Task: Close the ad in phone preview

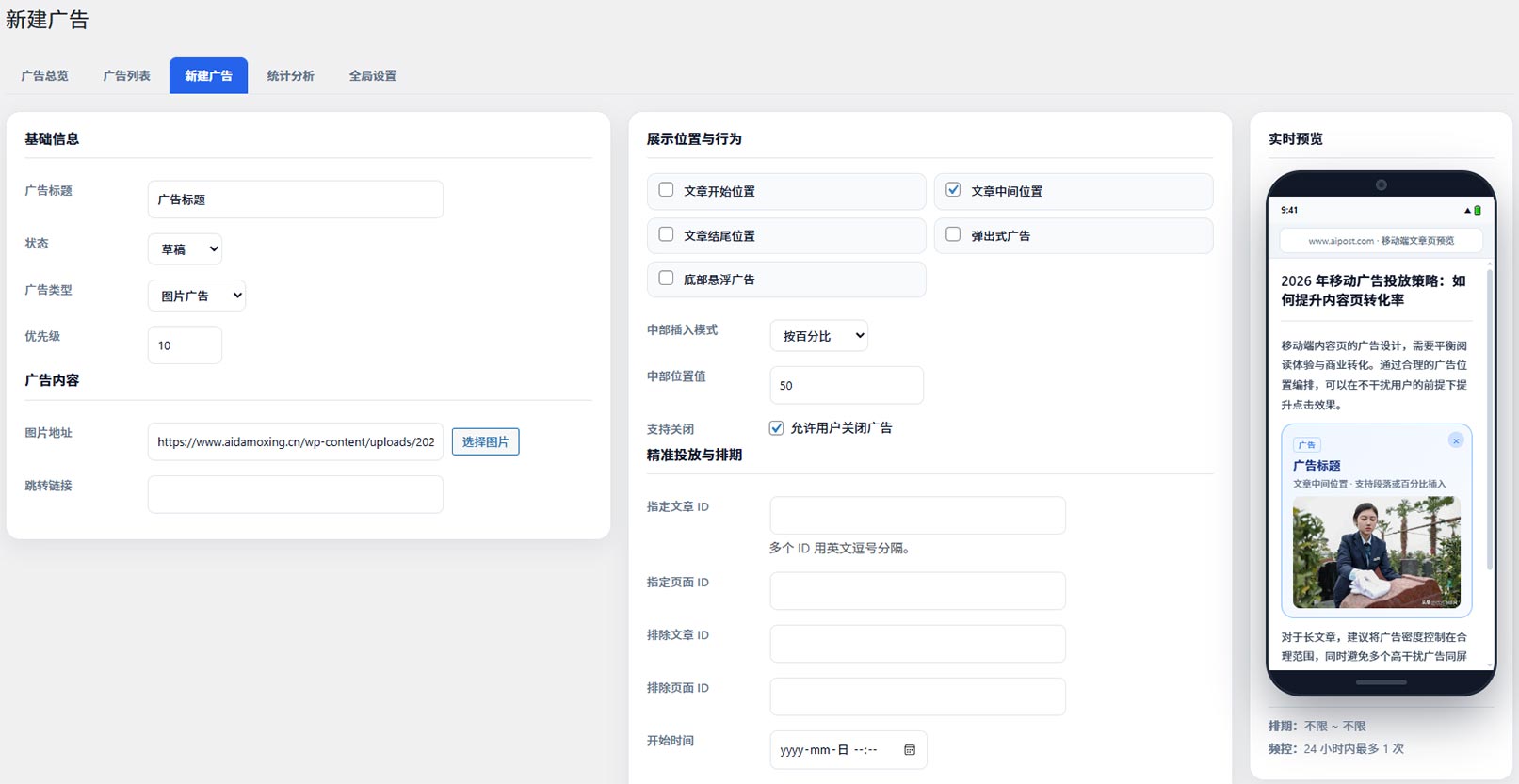Action: [x=1456, y=440]
